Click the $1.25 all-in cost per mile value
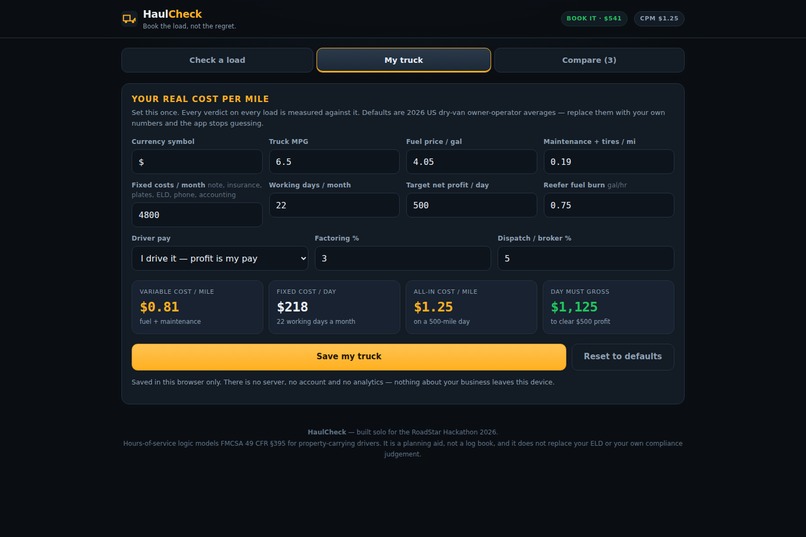 tap(433, 307)
